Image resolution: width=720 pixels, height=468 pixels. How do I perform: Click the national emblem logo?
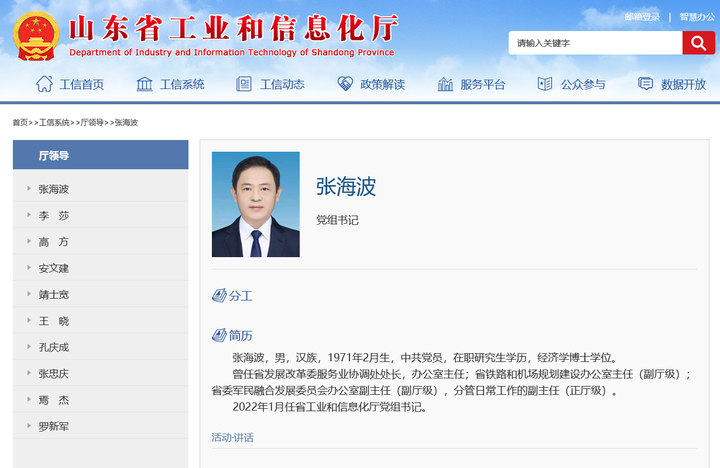(x=36, y=36)
